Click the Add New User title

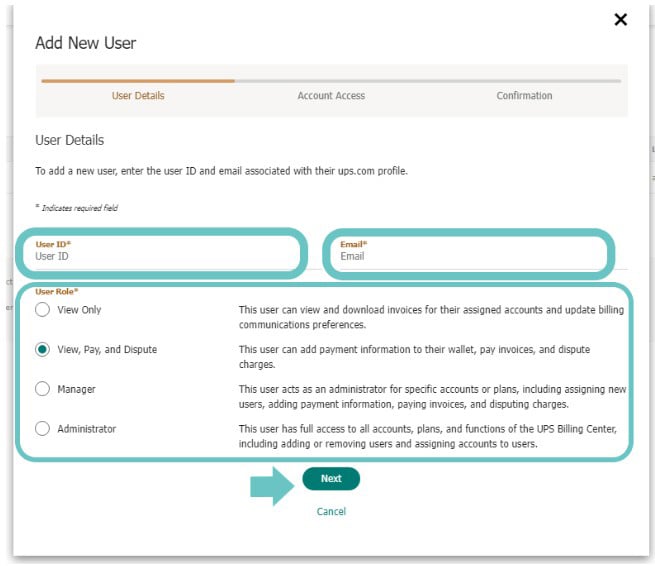click(85, 43)
